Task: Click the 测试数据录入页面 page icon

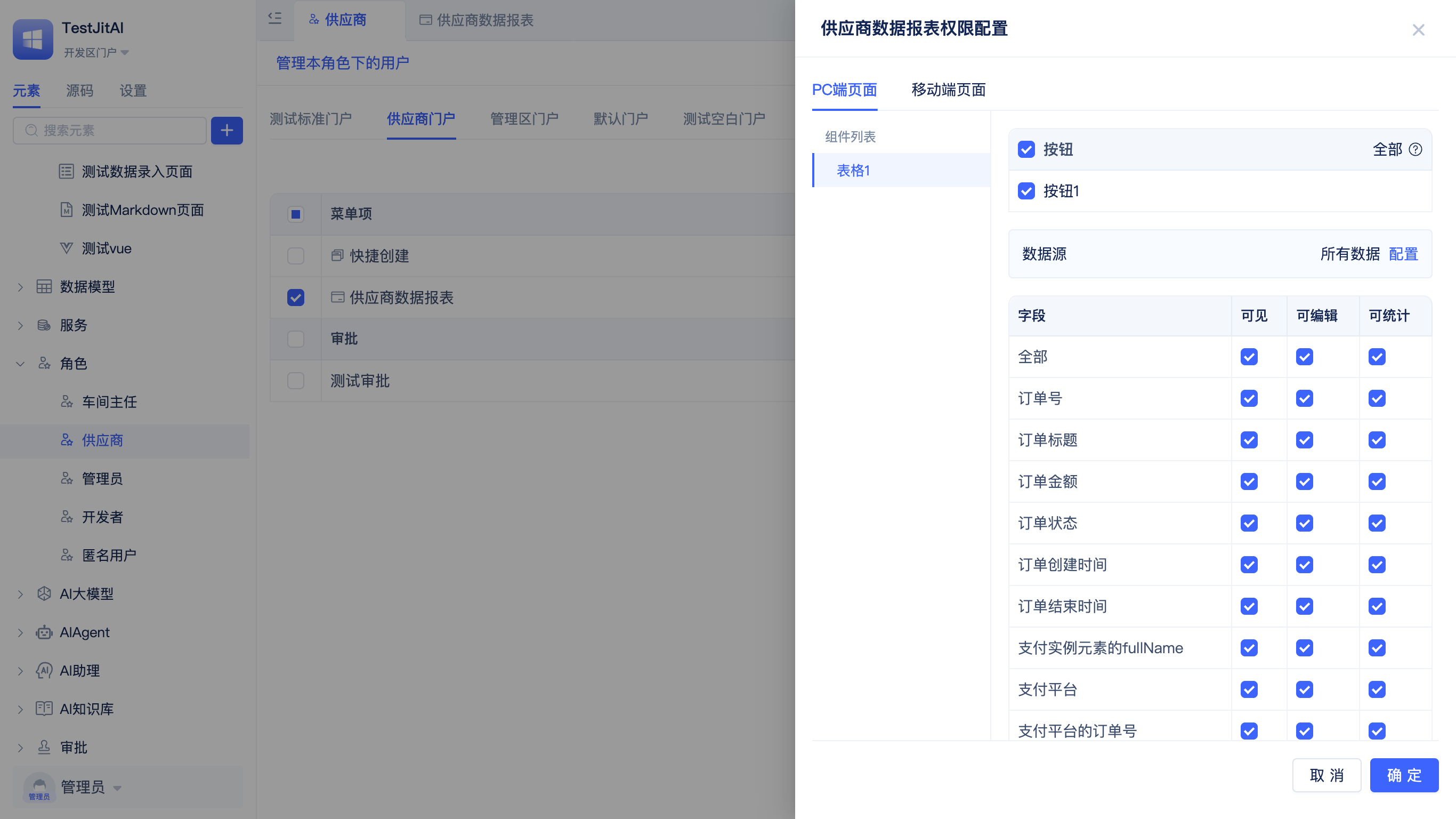Action: (66, 171)
